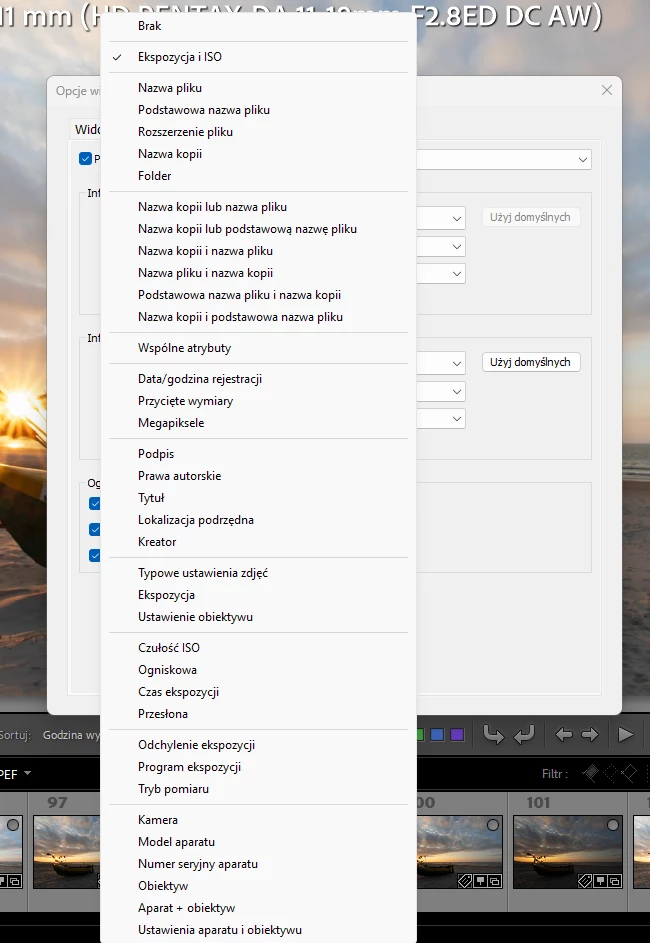Toggle quick collection circle on thumbnail 100
The width and height of the screenshot is (650, 943).
(x=492, y=825)
